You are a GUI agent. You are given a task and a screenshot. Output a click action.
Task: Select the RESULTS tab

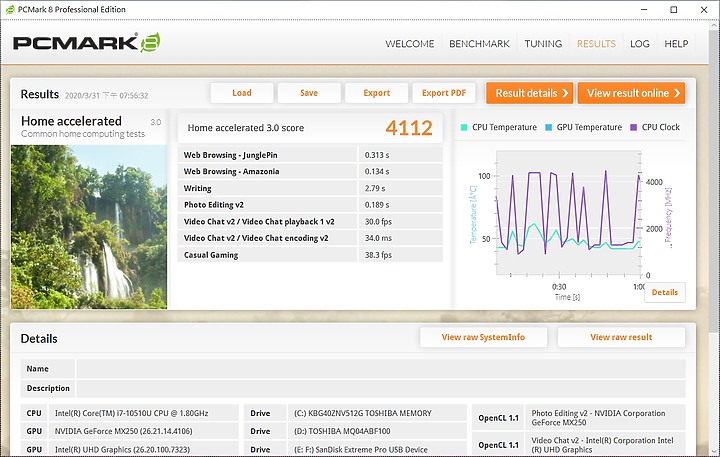[596, 44]
